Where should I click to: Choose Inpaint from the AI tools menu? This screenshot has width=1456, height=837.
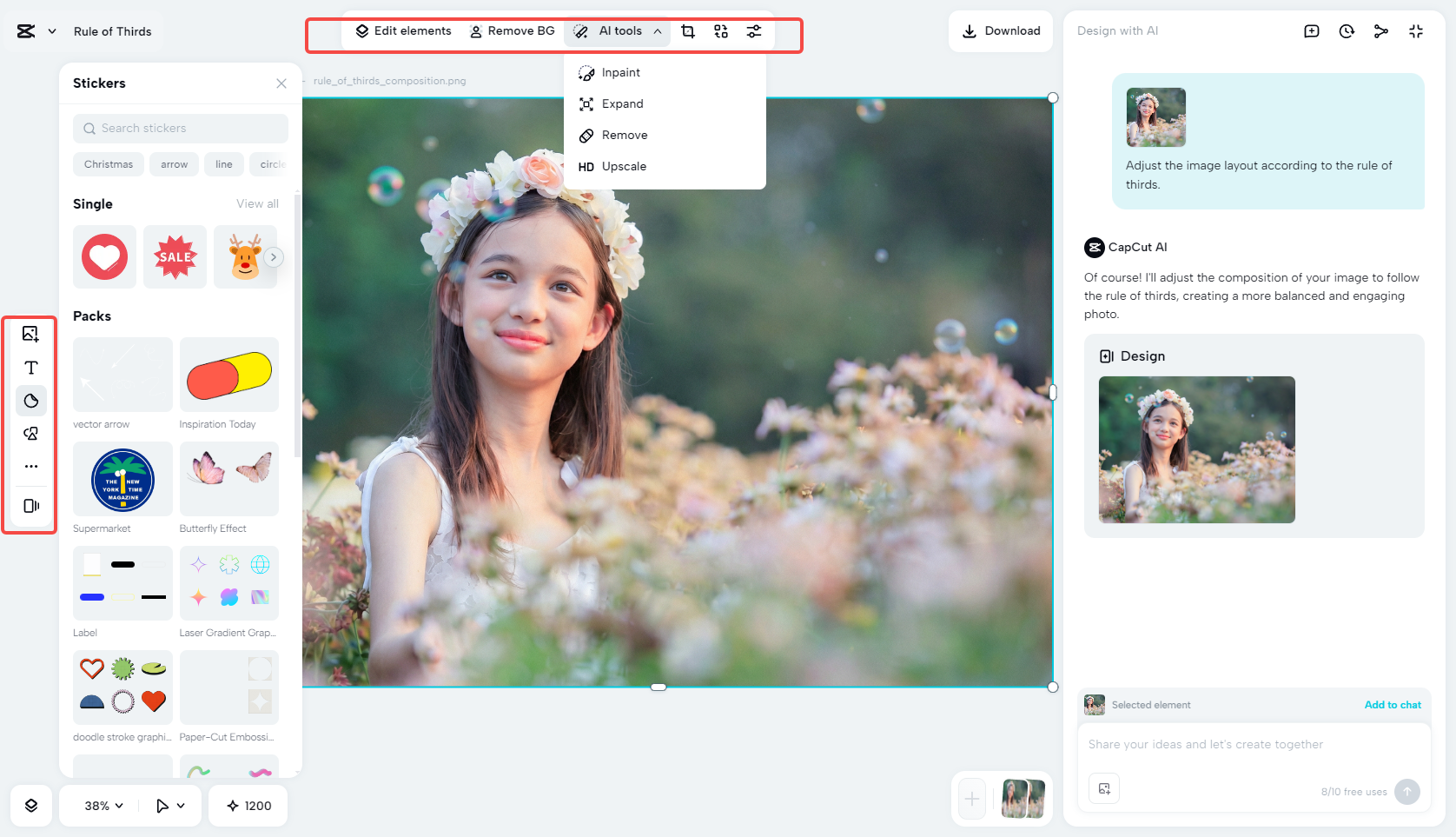coord(665,73)
